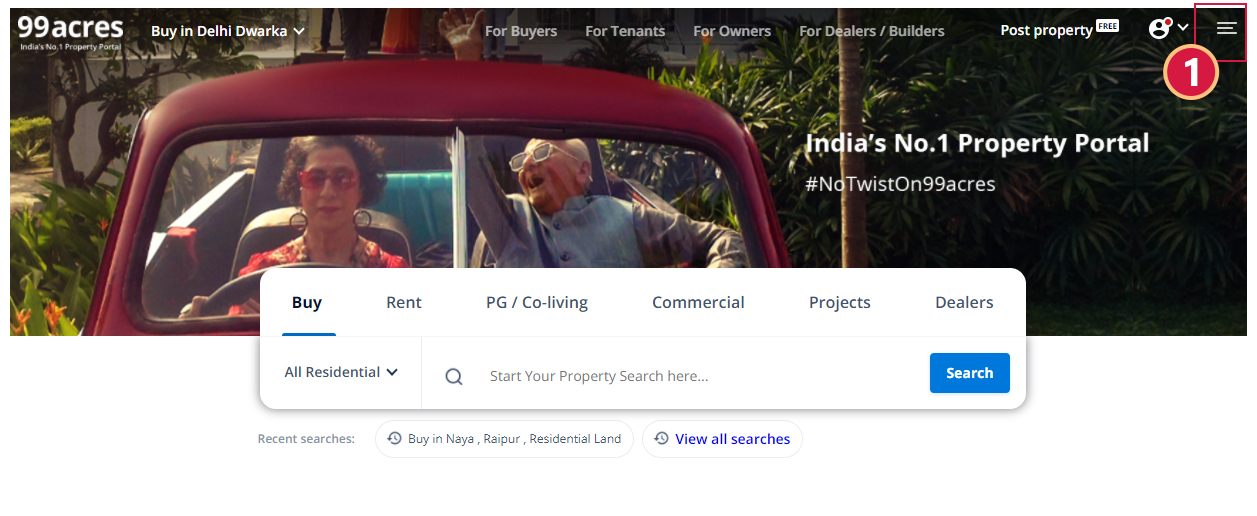Open the Commercial tab
The width and height of the screenshot is (1257, 516).
(698, 303)
